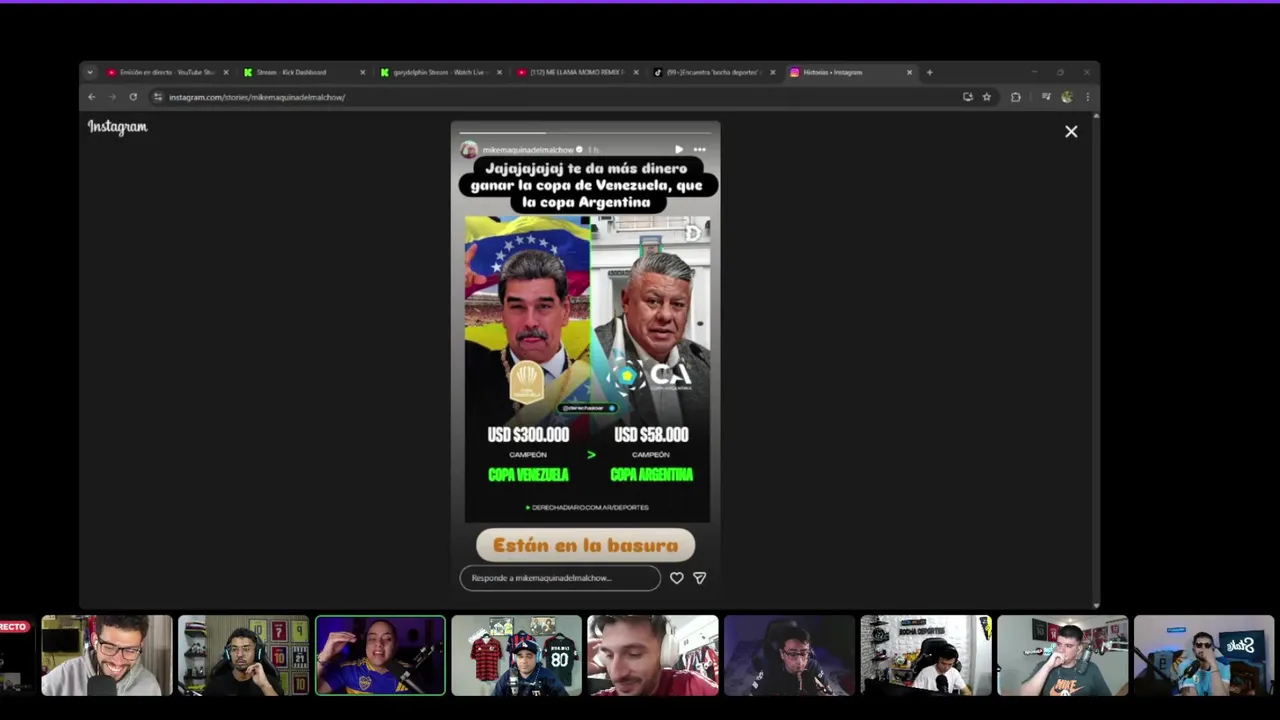Viewport: 1280px width, 720px height.
Task: Close the YouTube Studio tab
Action: 226,72
